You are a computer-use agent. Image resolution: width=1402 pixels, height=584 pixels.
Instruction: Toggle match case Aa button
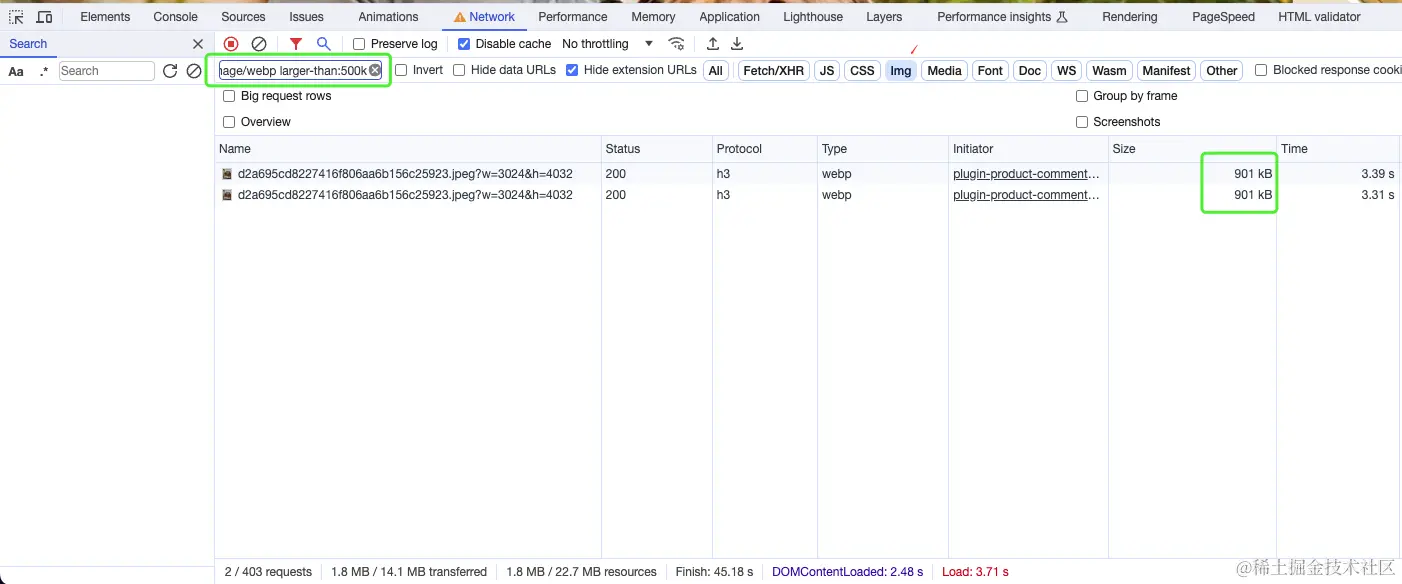pos(16,71)
